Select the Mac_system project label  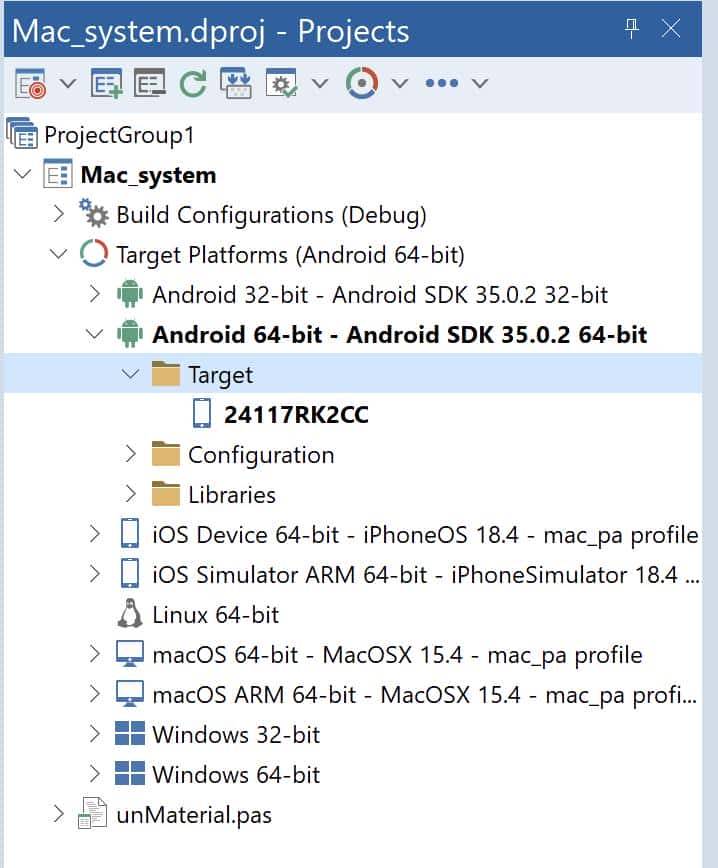pos(148,175)
